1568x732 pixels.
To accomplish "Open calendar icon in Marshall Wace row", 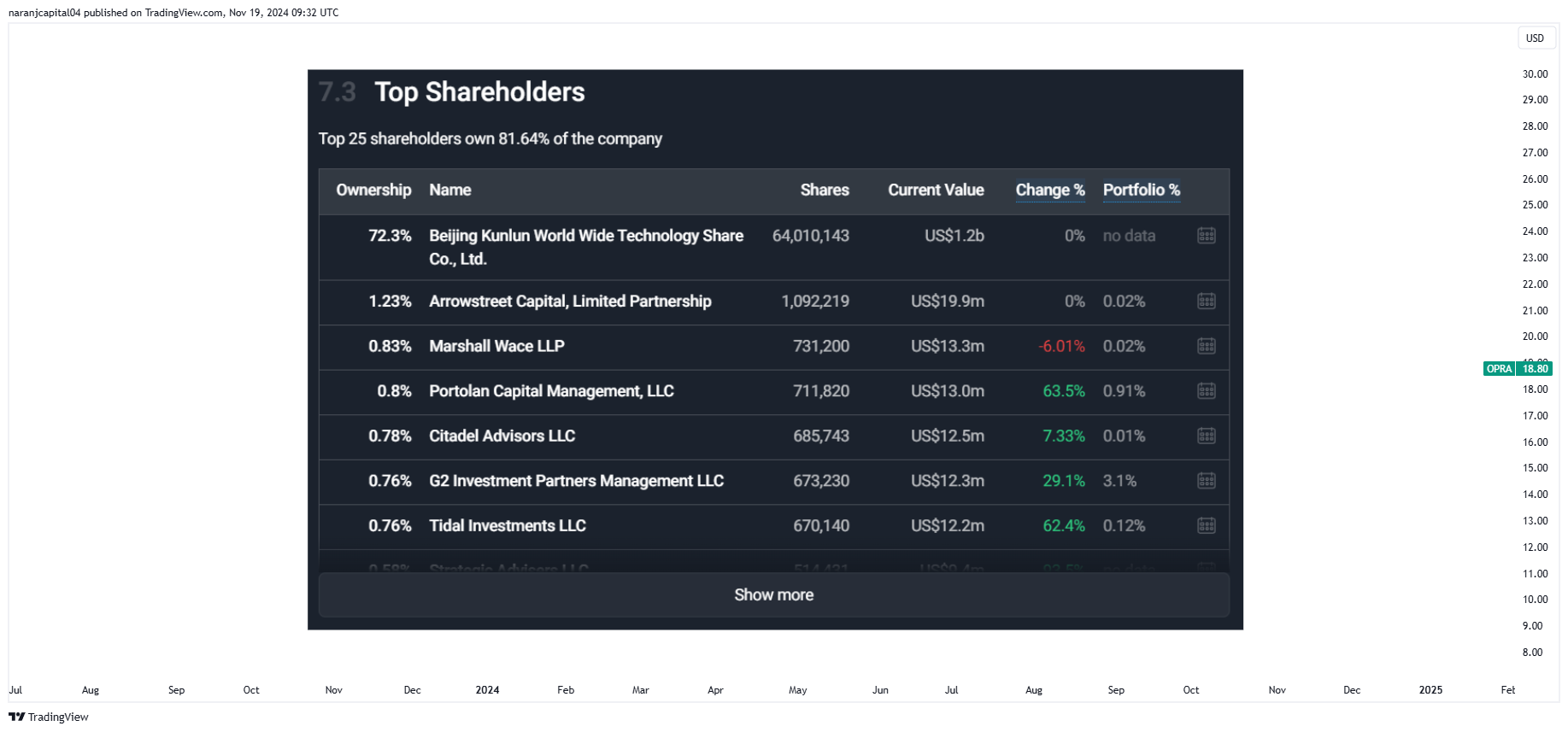I will tap(1206, 346).
